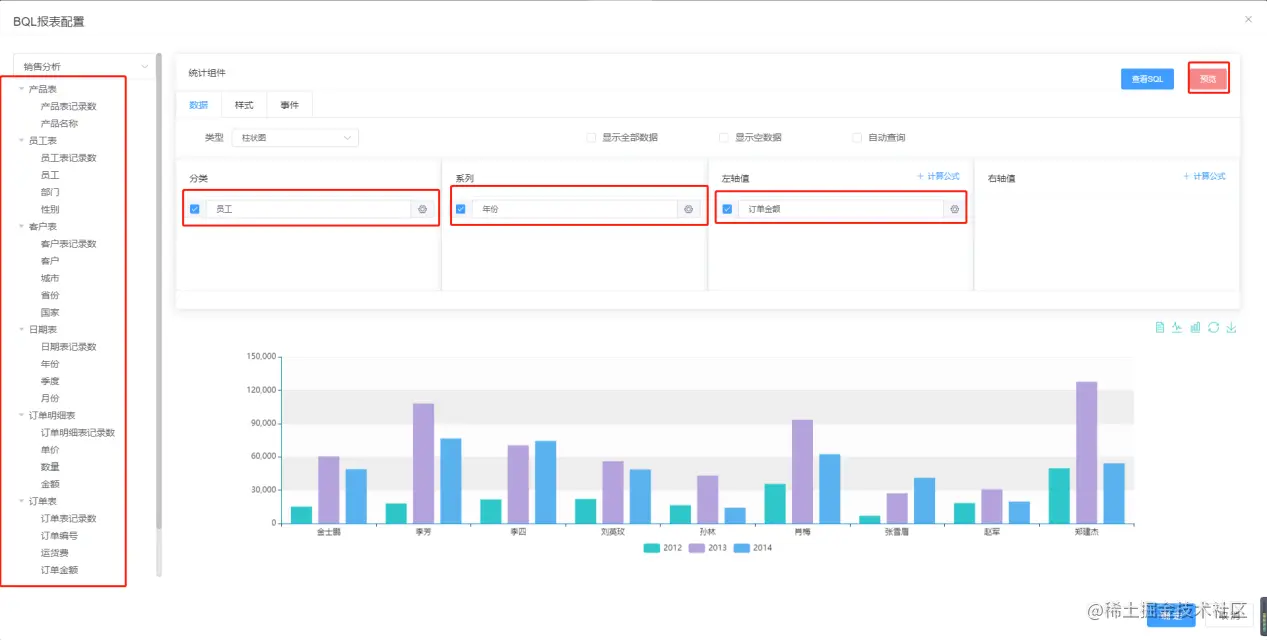
Task: Switch to the 样式 tab
Action: pos(244,104)
